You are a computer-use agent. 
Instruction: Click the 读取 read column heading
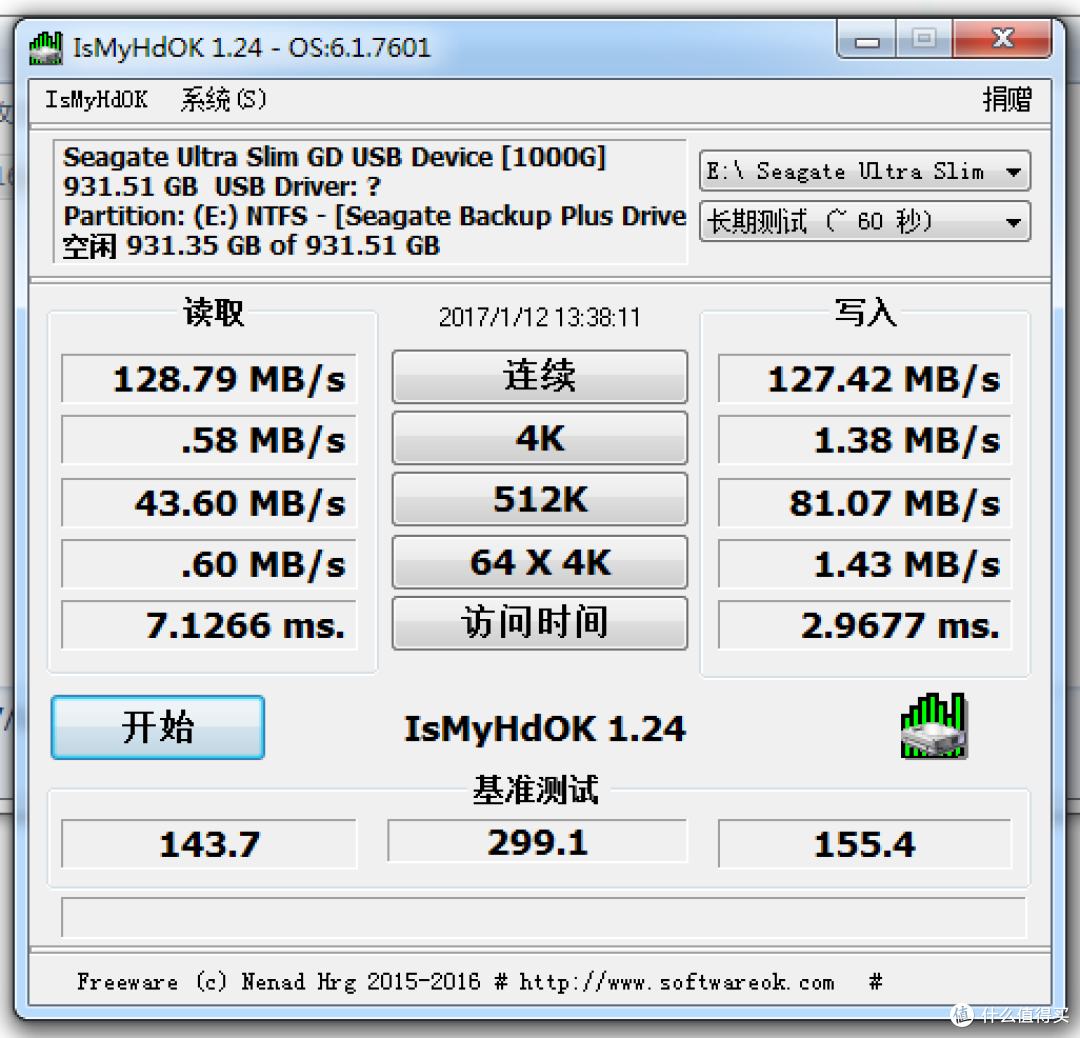click(213, 312)
